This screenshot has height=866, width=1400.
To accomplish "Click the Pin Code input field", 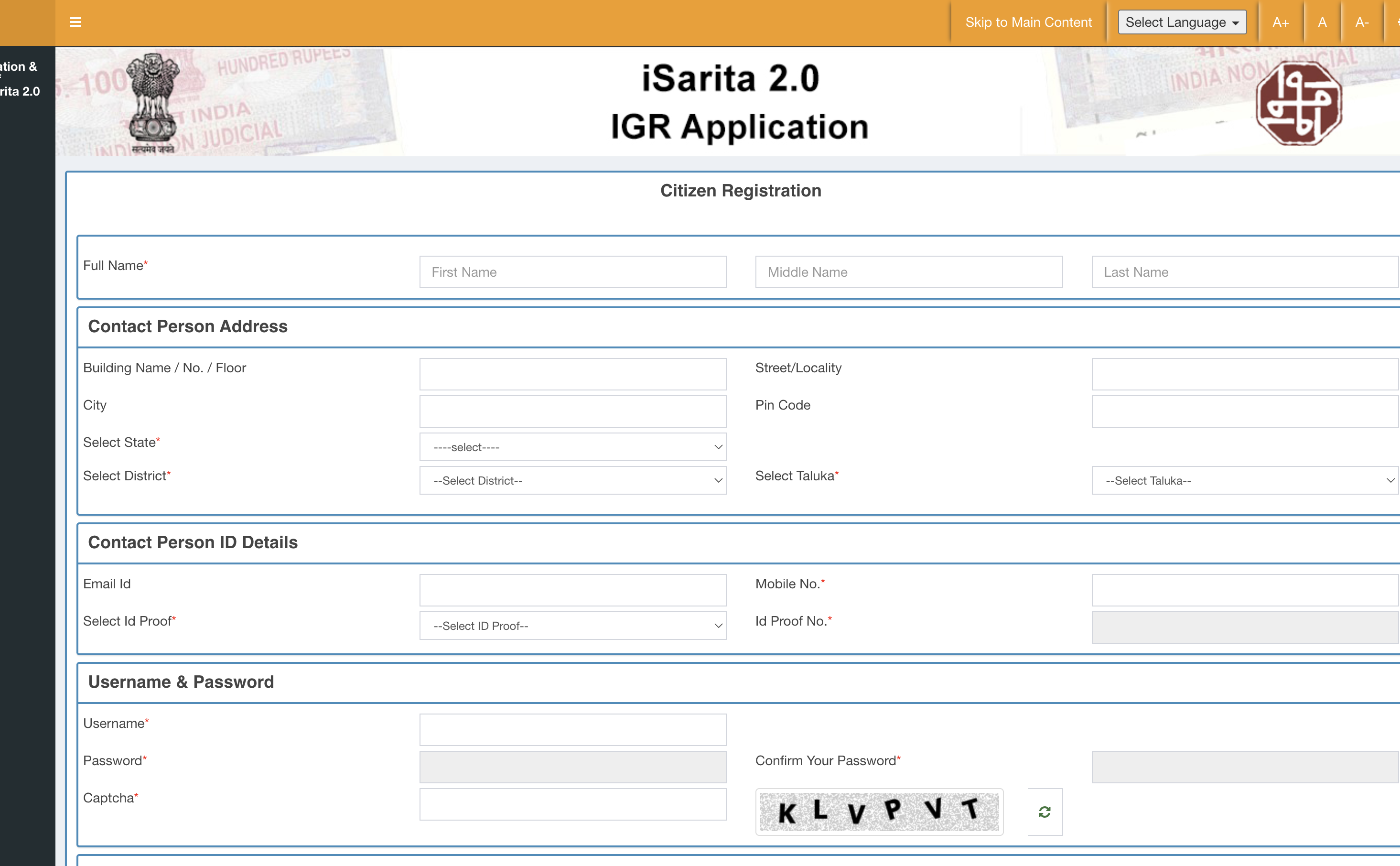I will point(1245,411).
